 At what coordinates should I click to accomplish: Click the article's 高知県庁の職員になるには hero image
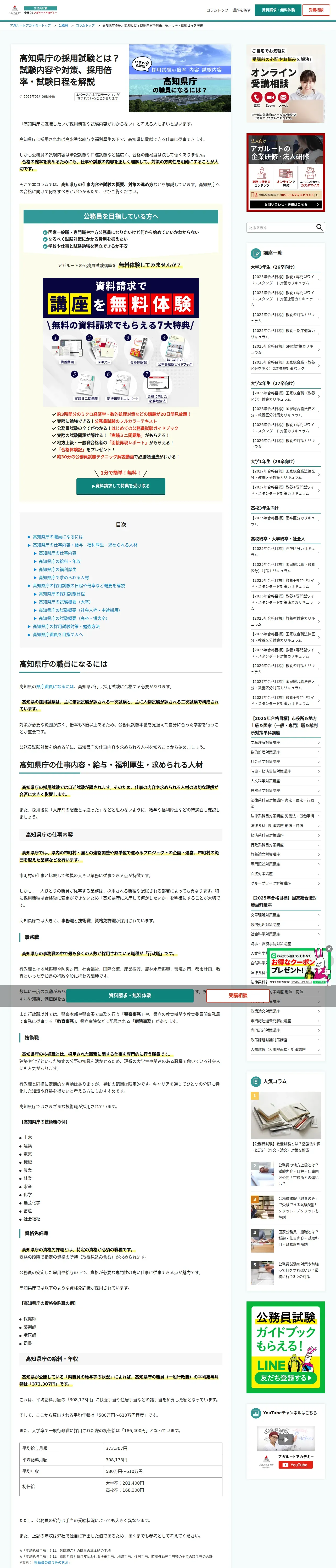point(180,78)
